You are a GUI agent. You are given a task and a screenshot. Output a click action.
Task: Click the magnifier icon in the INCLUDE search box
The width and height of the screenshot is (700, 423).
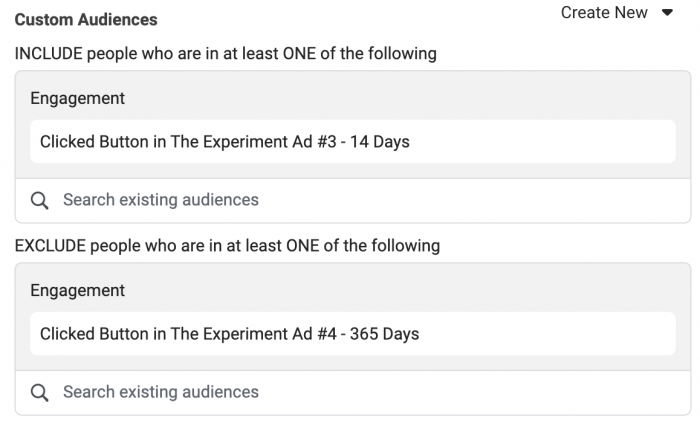click(x=39, y=200)
